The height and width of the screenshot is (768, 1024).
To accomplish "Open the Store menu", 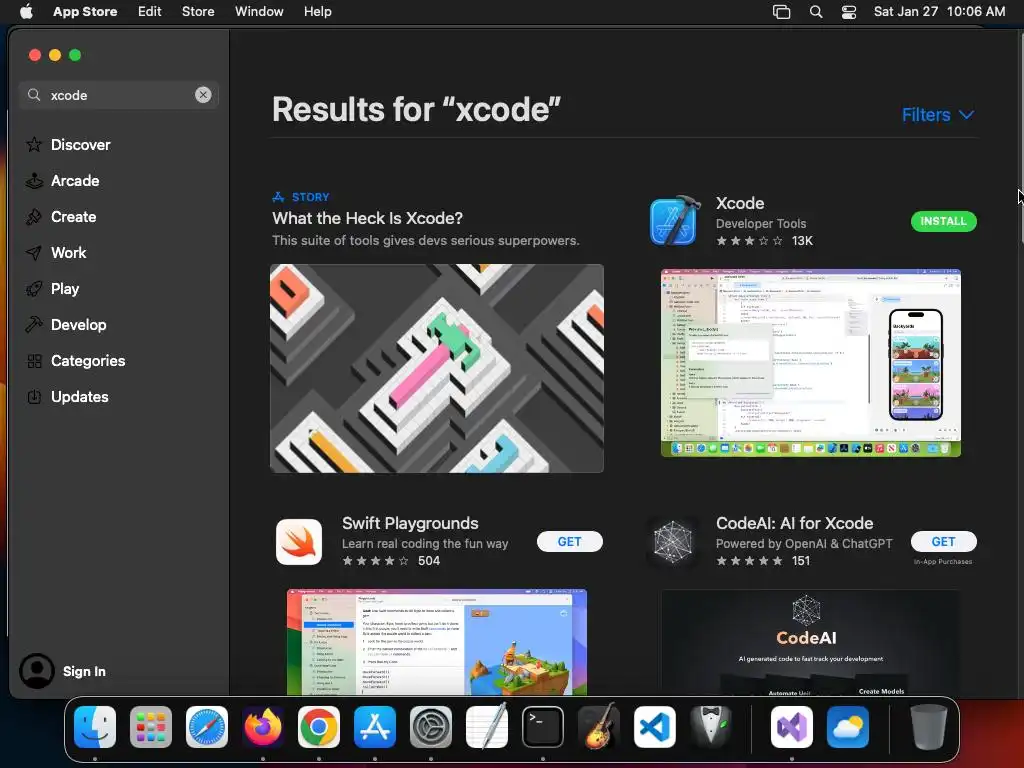I will pyautogui.click(x=198, y=11).
